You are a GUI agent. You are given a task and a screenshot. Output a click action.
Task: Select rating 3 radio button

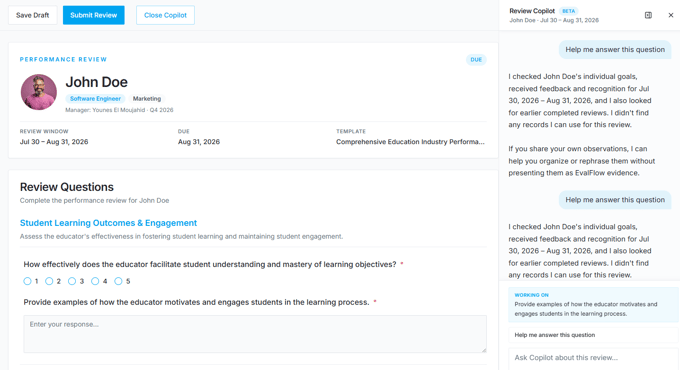point(72,281)
